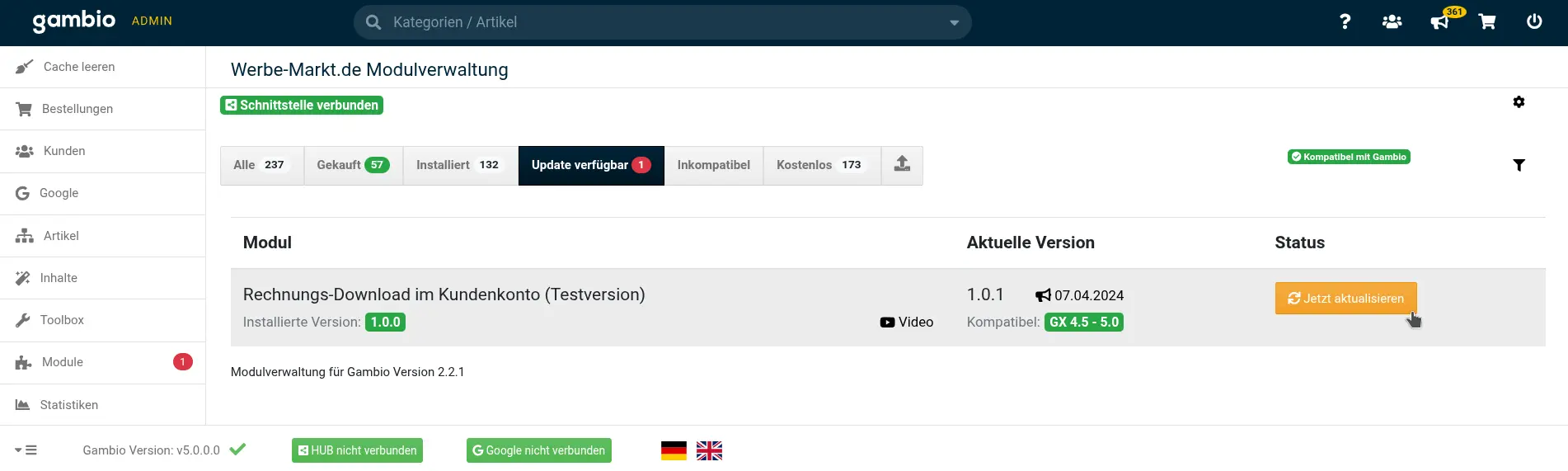The width and height of the screenshot is (1568, 471).
Task: Expand the bottom-left menu toggle icon
Action: point(26,450)
